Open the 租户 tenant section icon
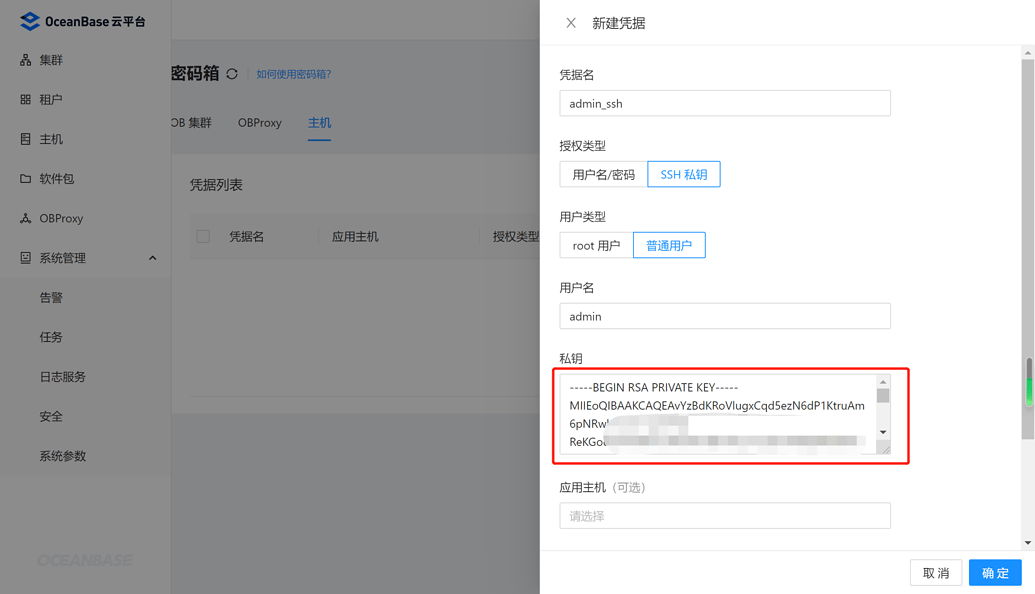The width and height of the screenshot is (1035, 594). coord(23,99)
